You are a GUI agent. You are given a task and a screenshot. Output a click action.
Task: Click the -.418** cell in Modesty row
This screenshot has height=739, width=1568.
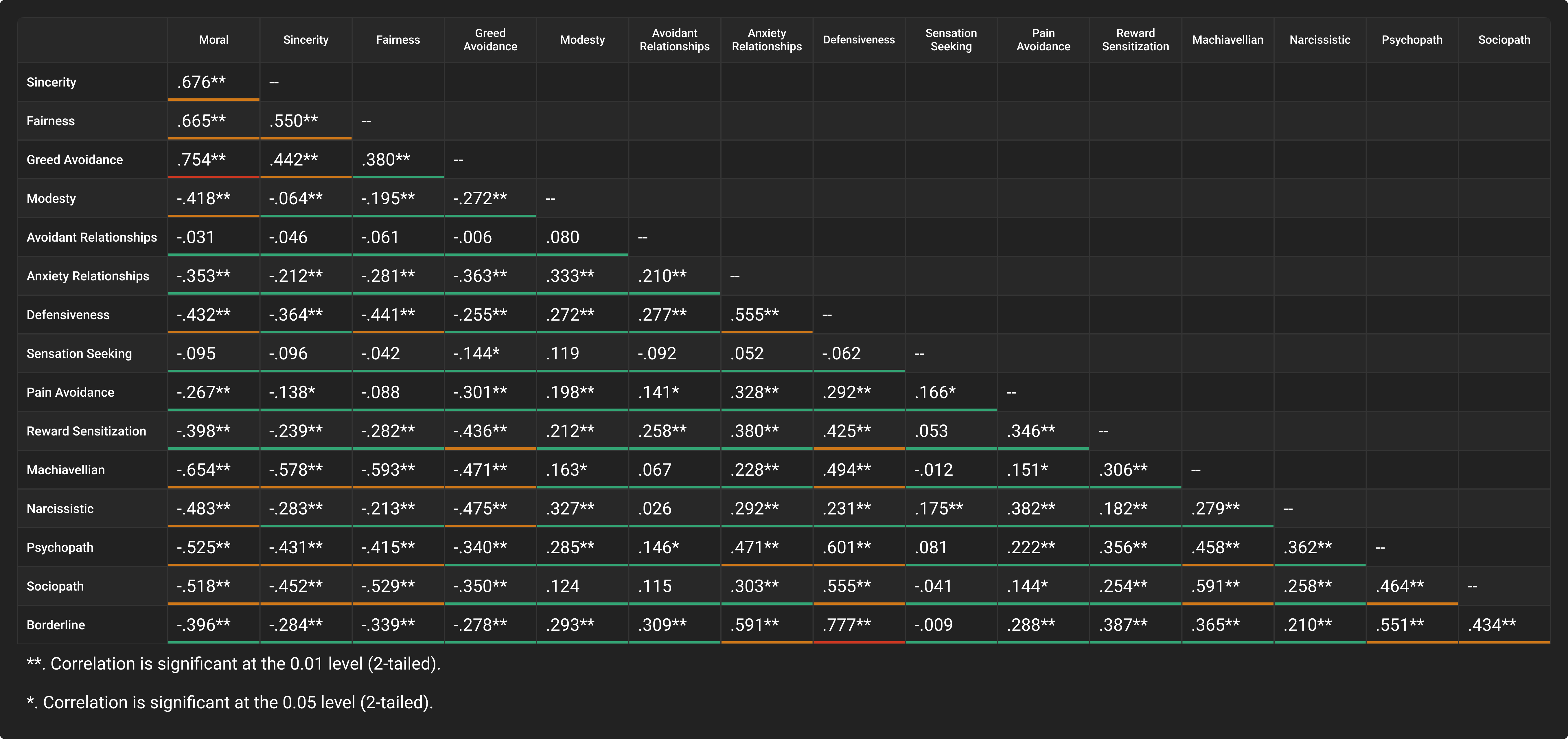point(214,198)
